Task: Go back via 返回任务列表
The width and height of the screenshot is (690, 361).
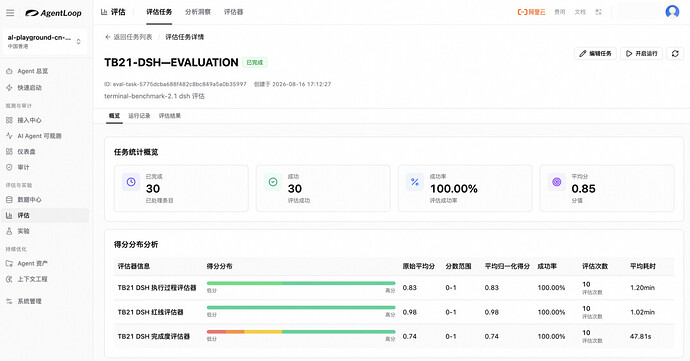Action: (128, 37)
